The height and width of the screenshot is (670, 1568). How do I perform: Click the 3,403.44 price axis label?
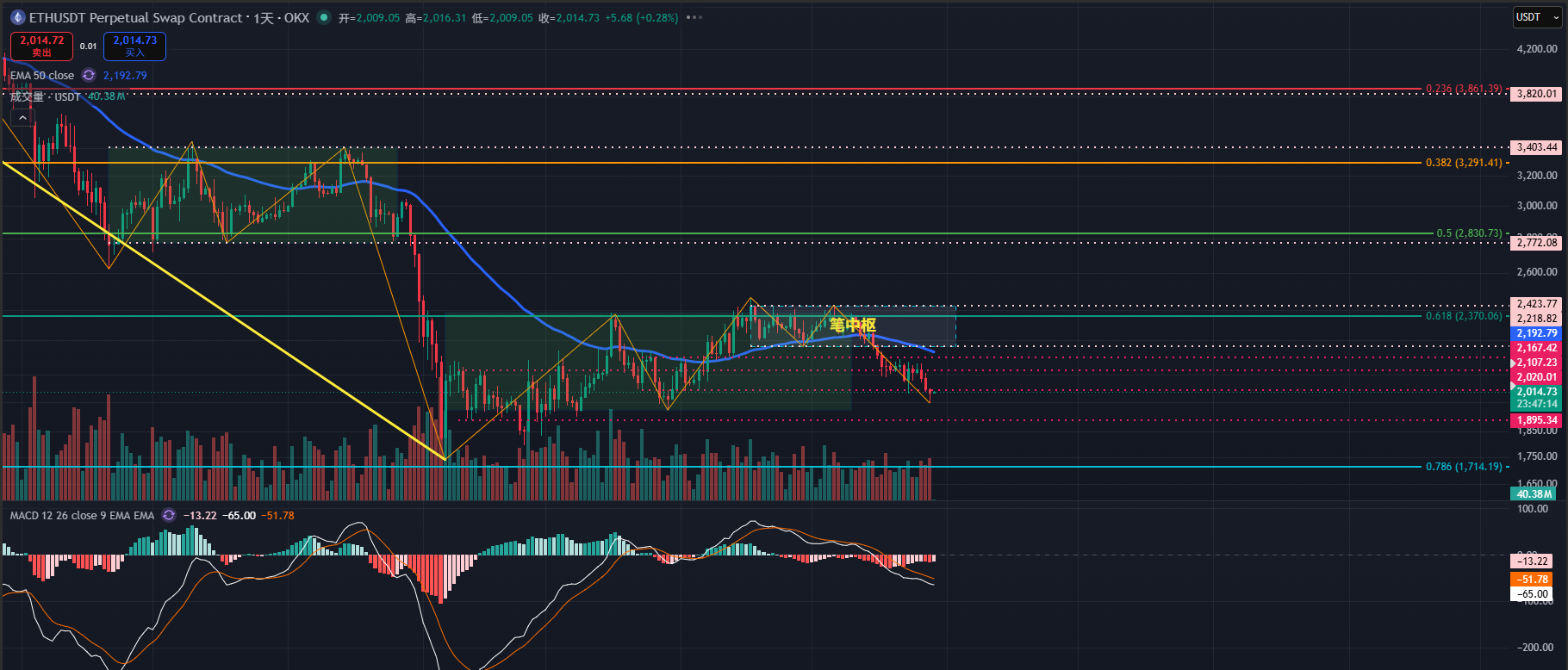tap(1537, 147)
